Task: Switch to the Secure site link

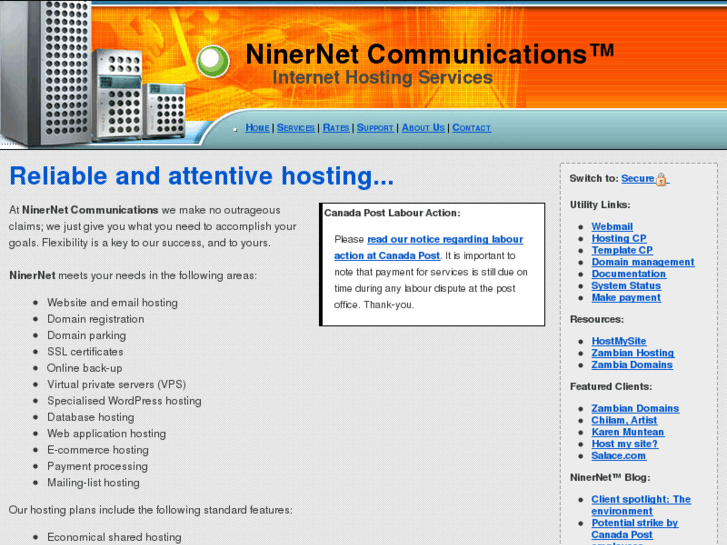Action: tap(638, 179)
